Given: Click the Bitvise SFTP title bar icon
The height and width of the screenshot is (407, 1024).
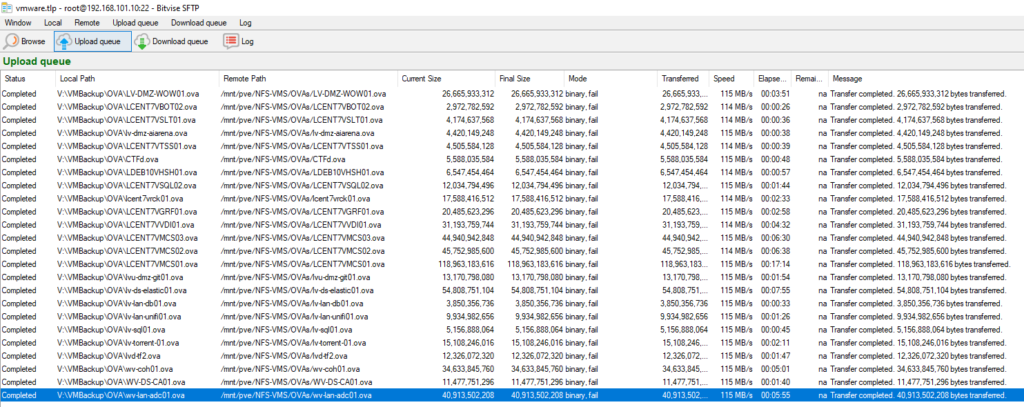Looking at the screenshot, I should pos(7,7).
